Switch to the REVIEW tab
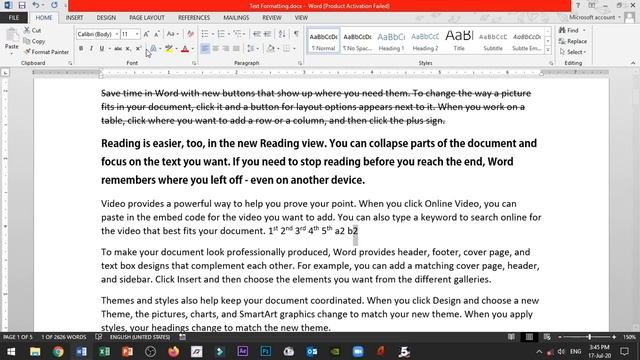 272,18
